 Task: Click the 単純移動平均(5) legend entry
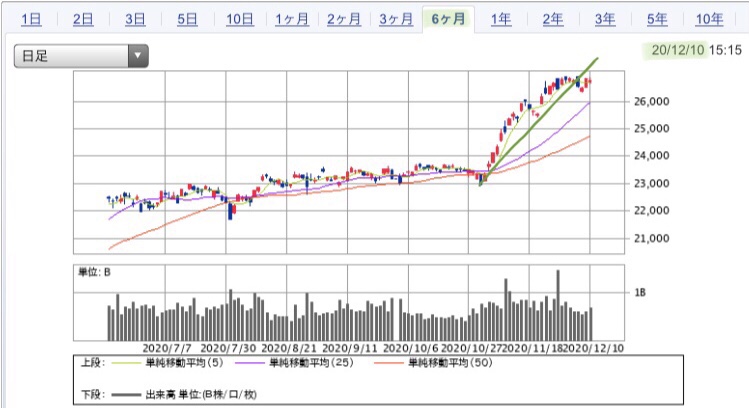[184, 363]
